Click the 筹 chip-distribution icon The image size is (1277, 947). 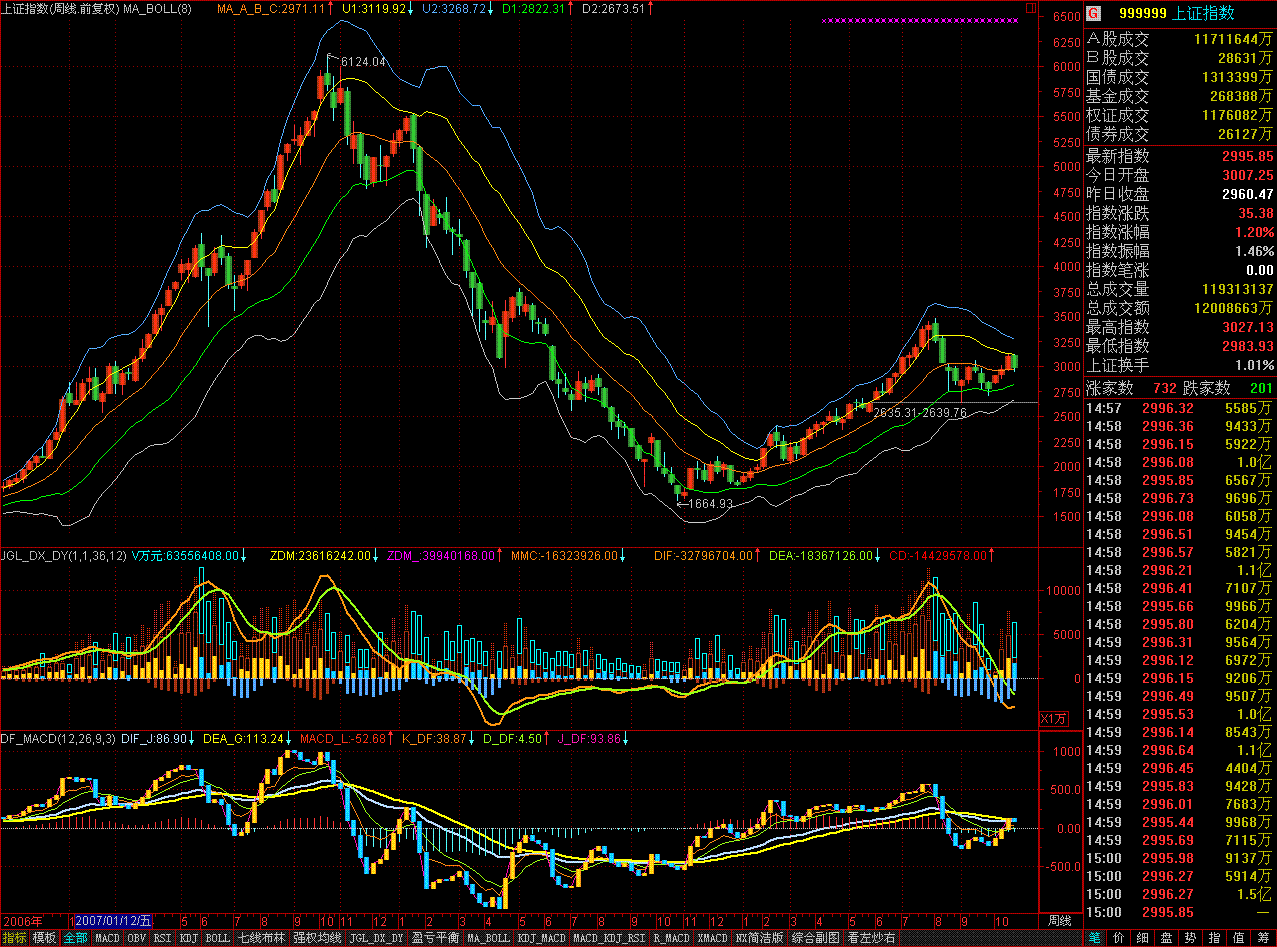[1264, 938]
